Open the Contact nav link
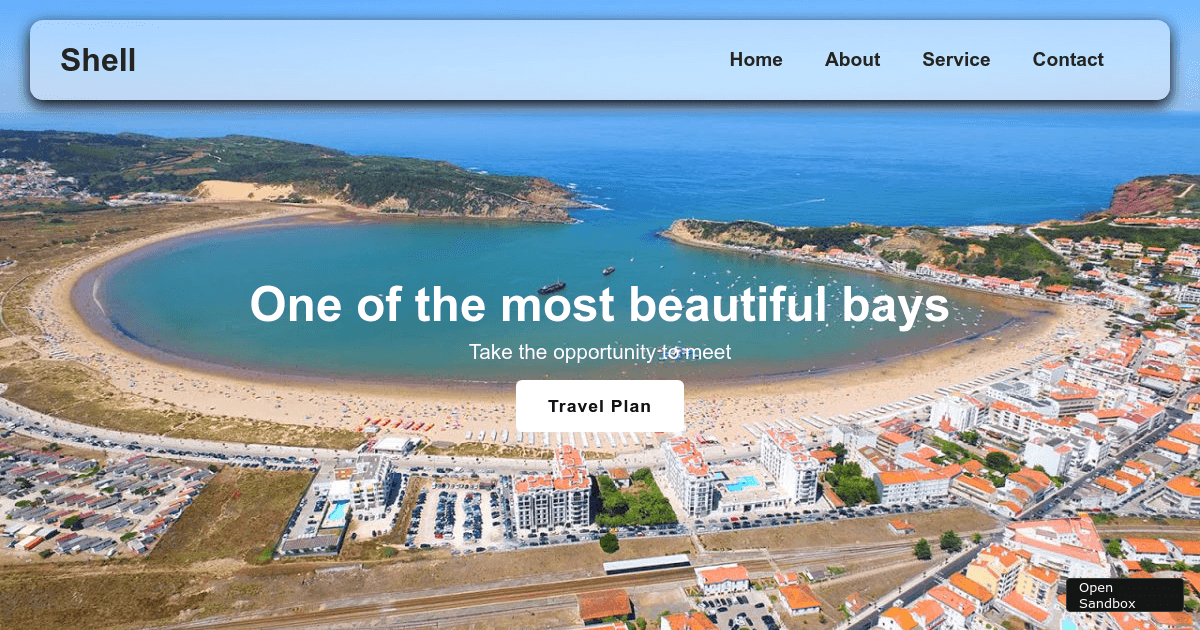This screenshot has height=630, width=1200. click(x=1068, y=60)
